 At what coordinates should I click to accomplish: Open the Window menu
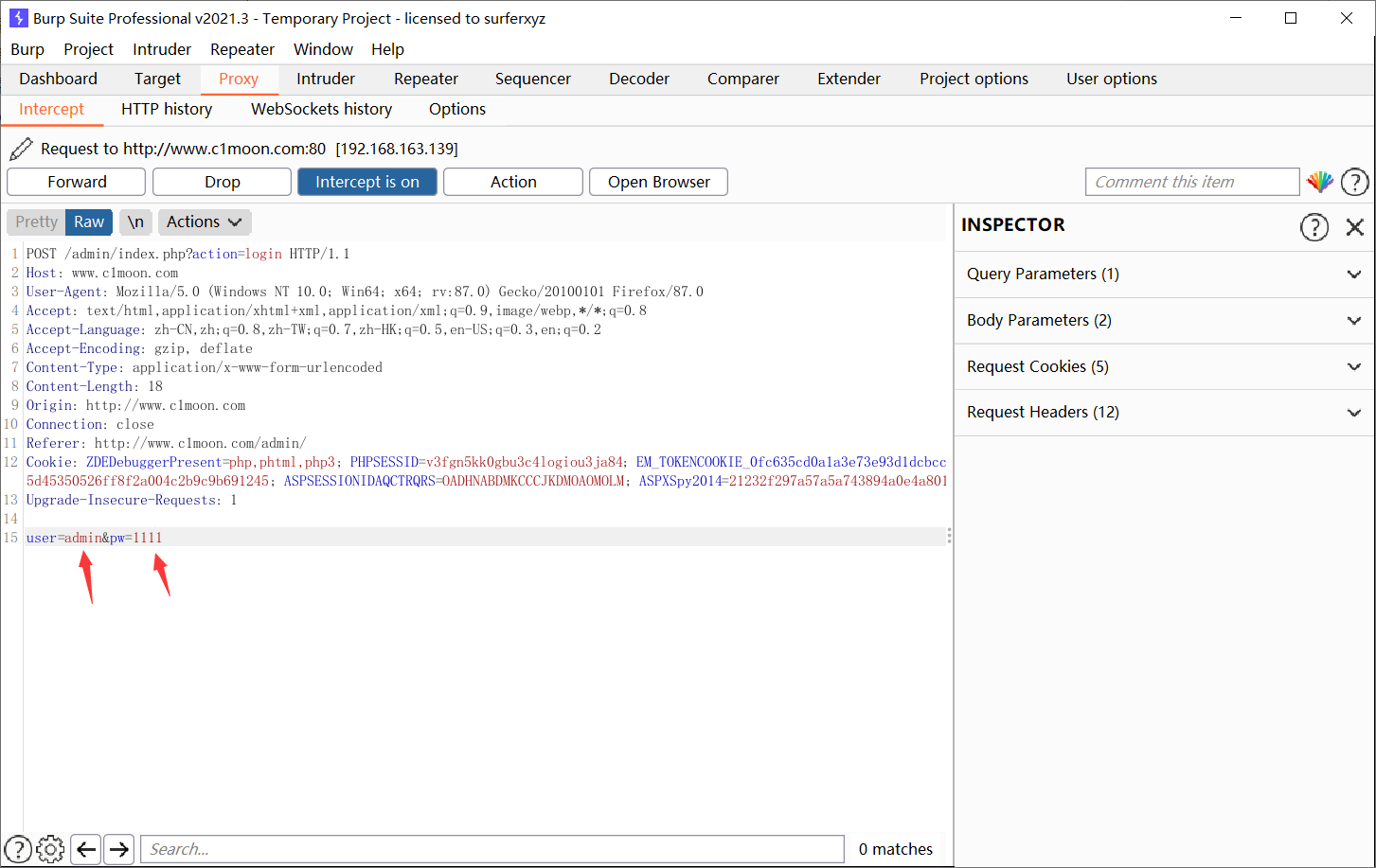pyautogui.click(x=323, y=49)
